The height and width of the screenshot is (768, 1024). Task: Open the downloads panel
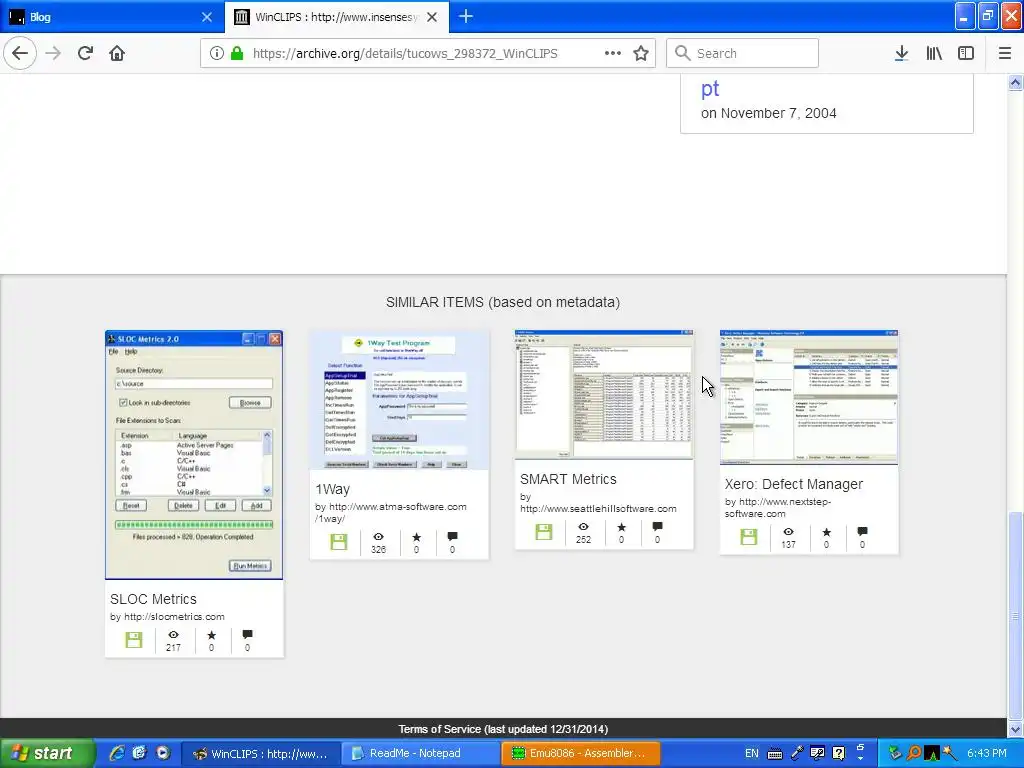[x=901, y=53]
